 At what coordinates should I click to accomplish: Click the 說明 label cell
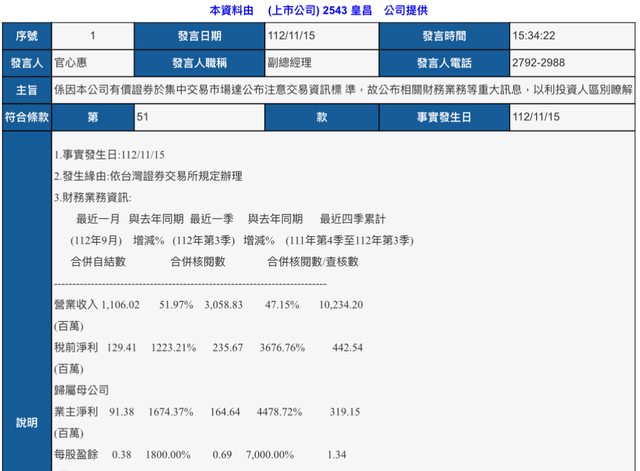pos(26,422)
